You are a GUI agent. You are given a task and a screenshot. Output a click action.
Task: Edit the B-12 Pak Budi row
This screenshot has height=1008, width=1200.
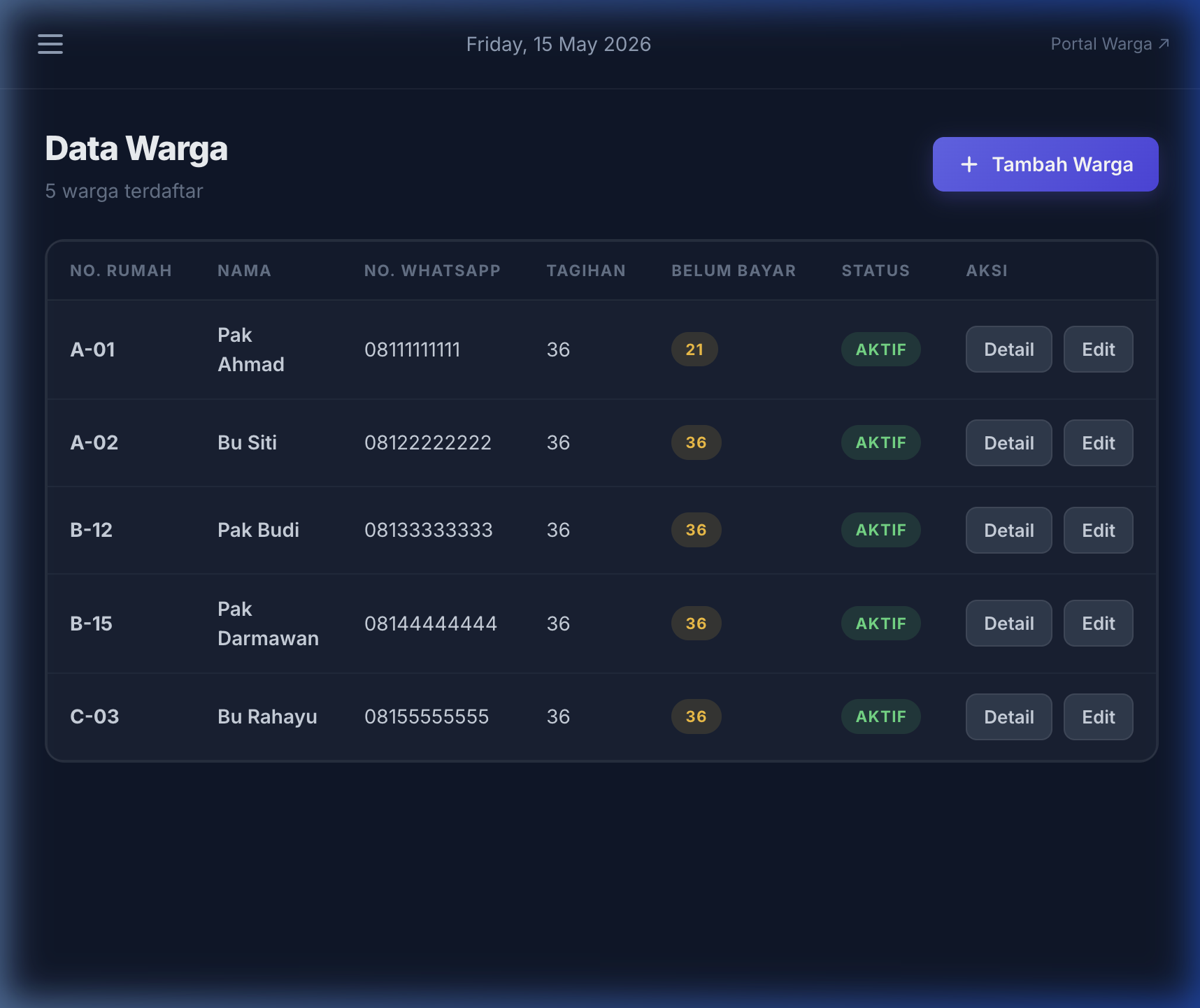tap(1098, 530)
